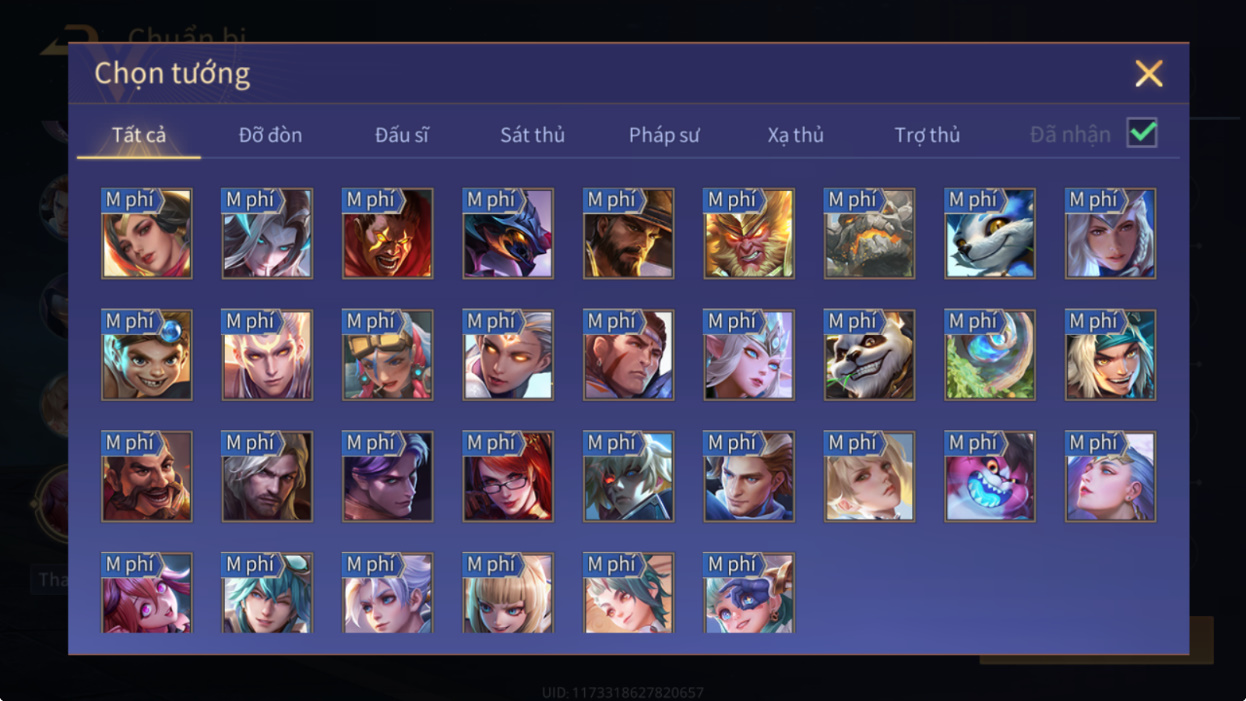The width and height of the screenshot is (1246, 701).
Task: Show the Pháp sư heroes tab
Action: click(x=664, y=135)
